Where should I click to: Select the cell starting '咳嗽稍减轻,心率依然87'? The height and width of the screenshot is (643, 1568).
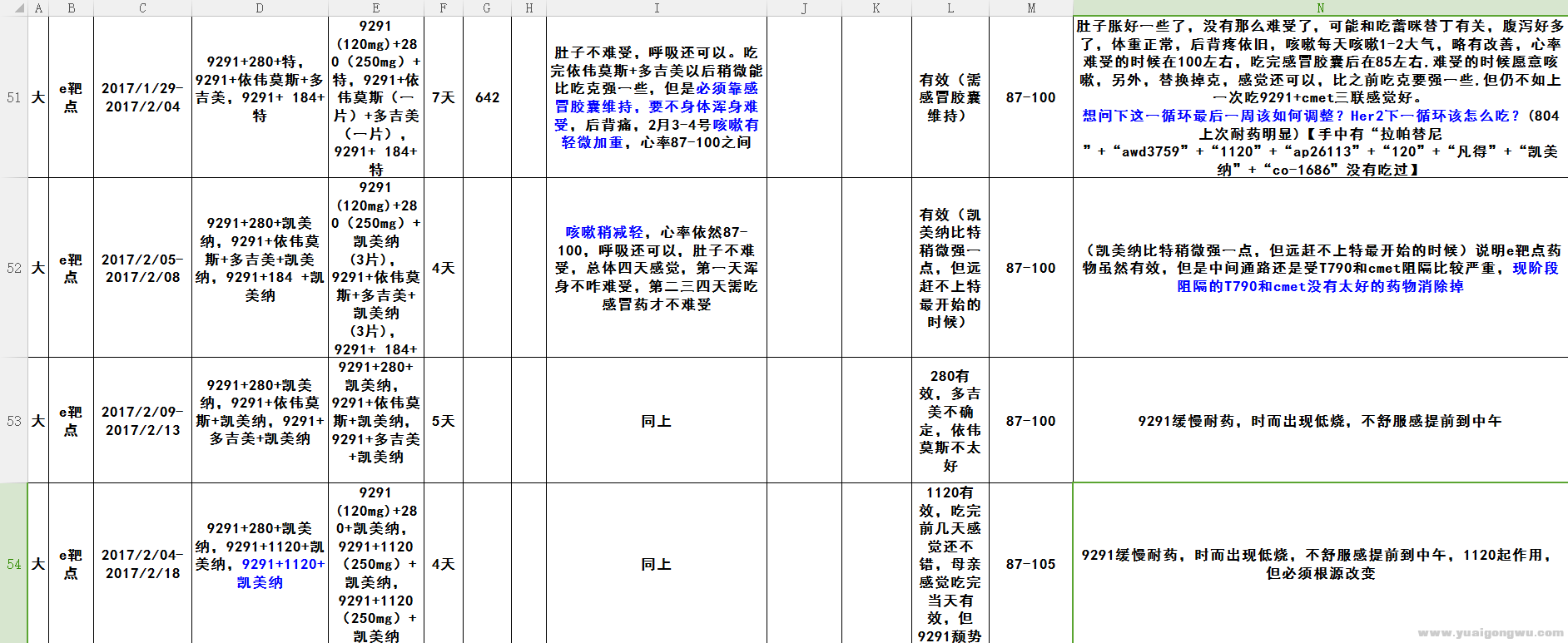click(x=657, y=268)
